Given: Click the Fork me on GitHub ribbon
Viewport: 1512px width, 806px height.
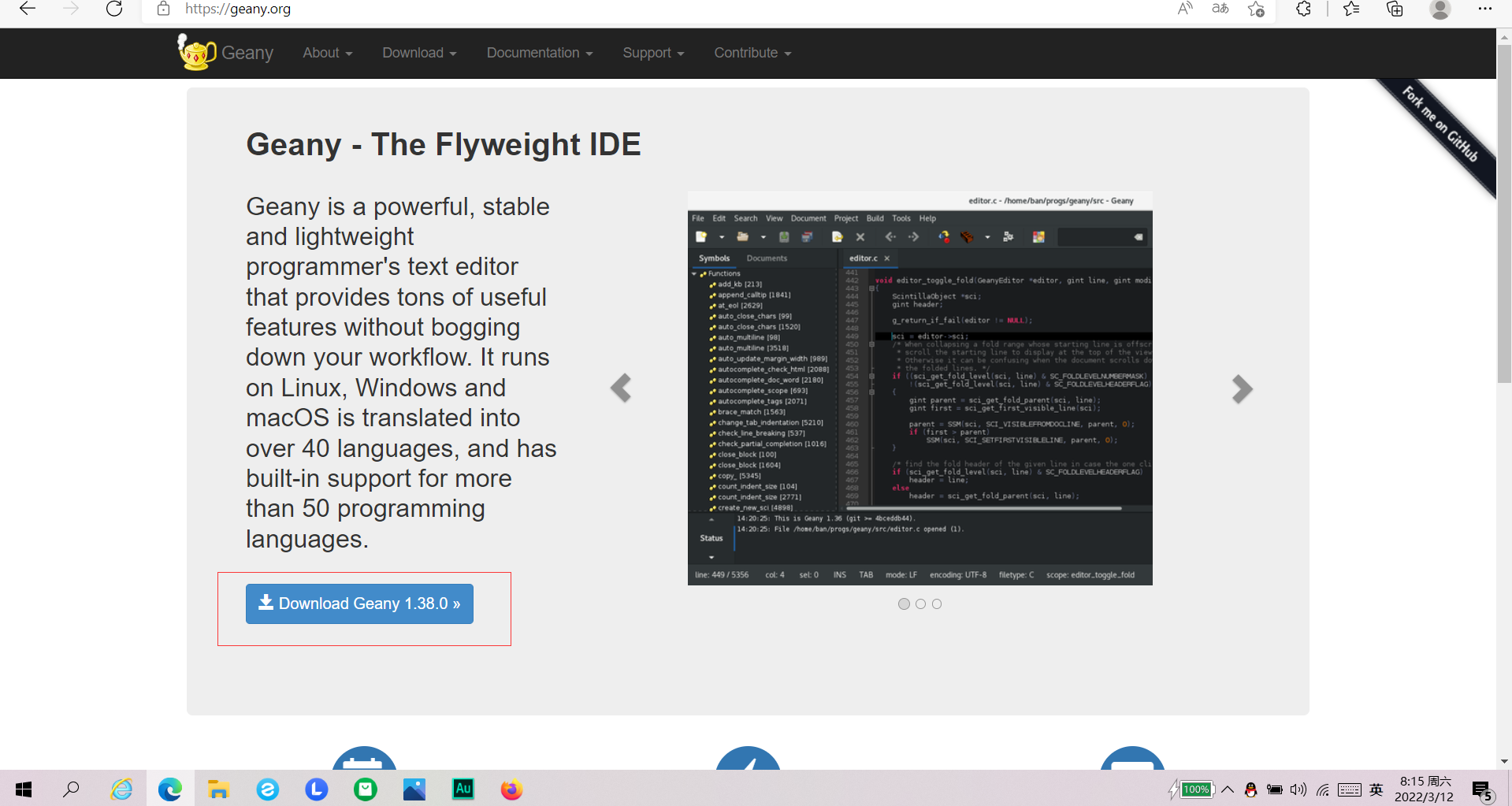Looking at the screenshot, I should (1441, 124).
